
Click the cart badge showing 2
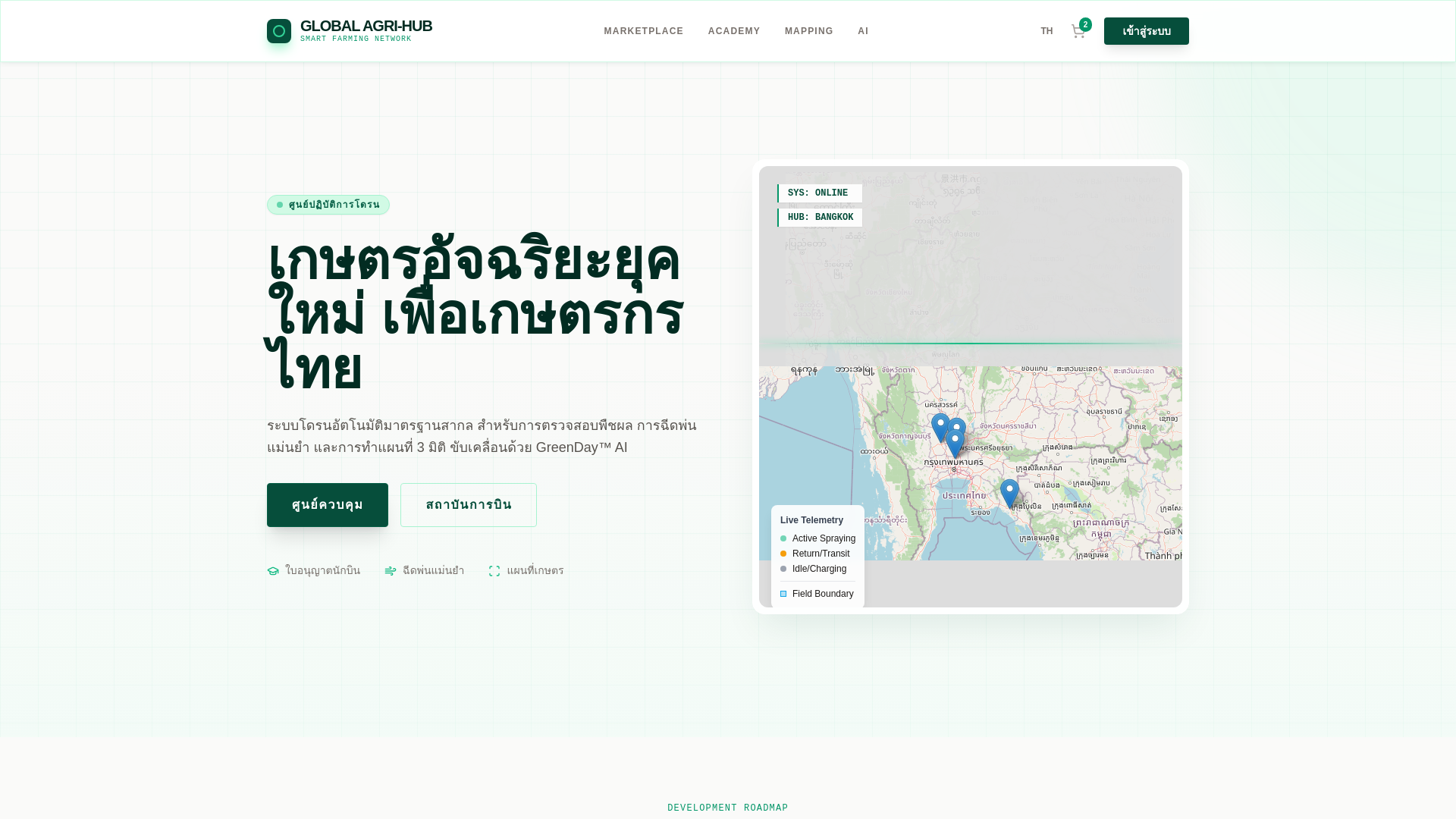click(1085, 24)
